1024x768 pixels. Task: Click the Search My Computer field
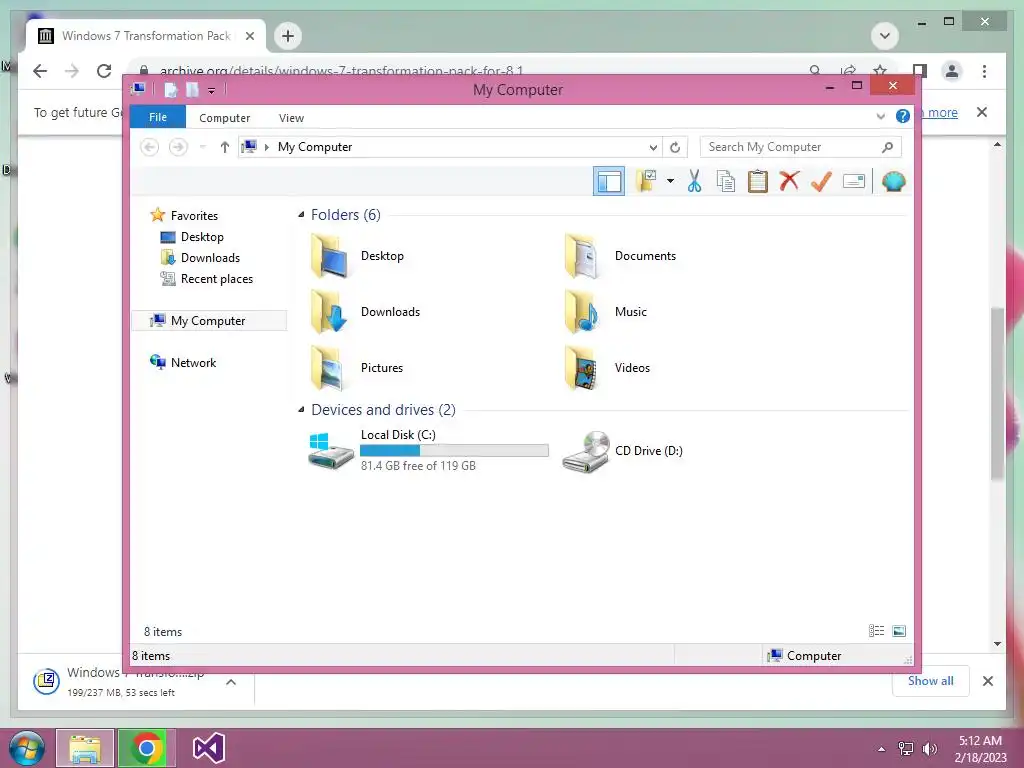pos(801,147)
